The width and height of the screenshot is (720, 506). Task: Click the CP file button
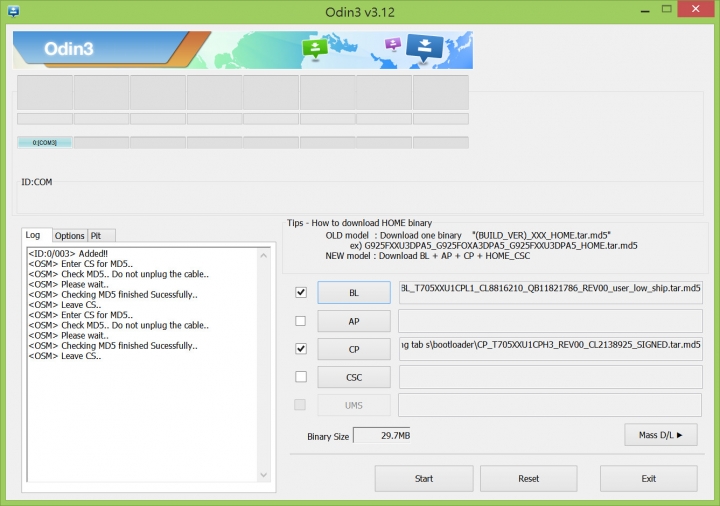point(354,349)
